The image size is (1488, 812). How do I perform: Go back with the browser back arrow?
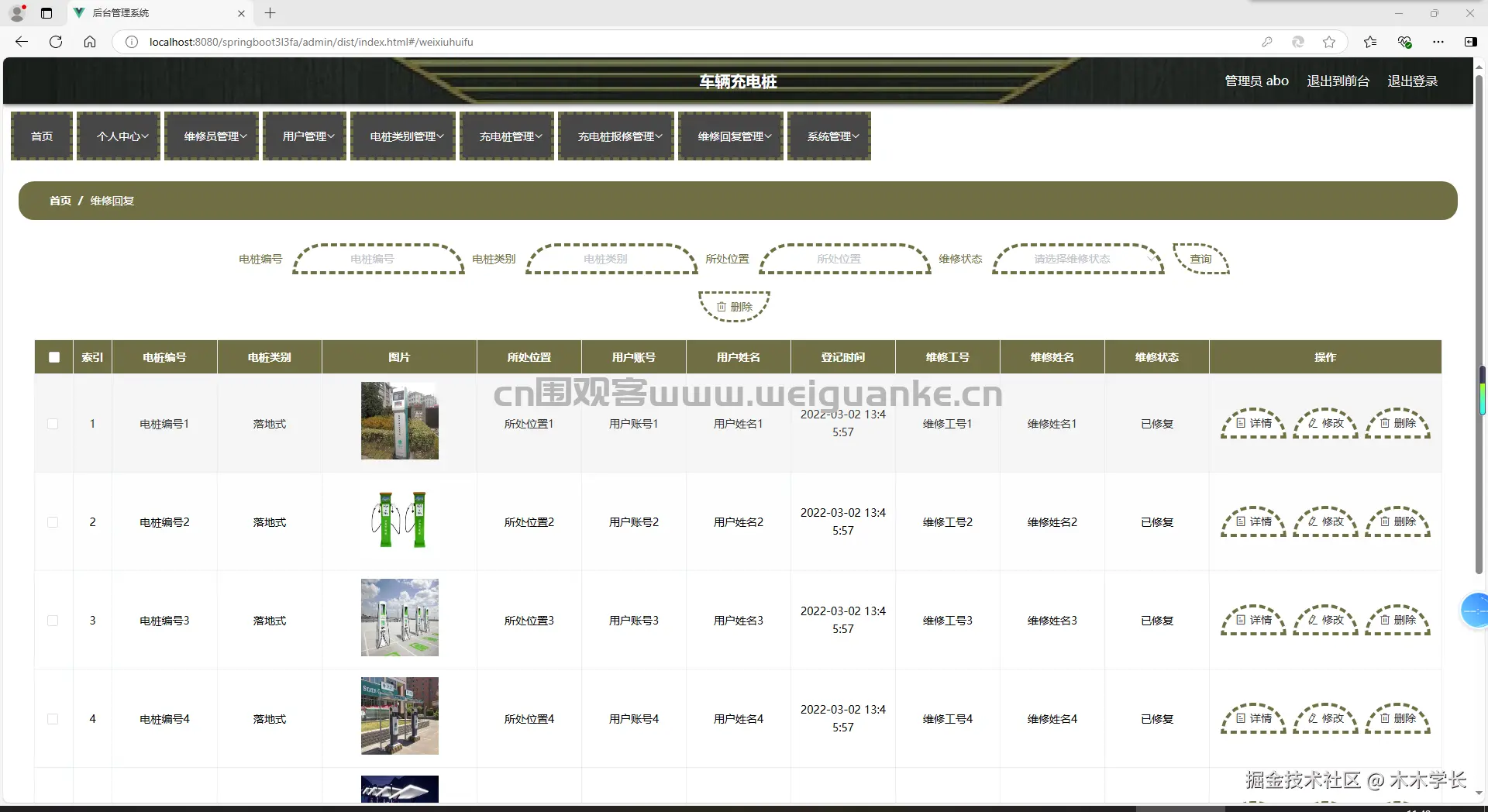[22, 42]
